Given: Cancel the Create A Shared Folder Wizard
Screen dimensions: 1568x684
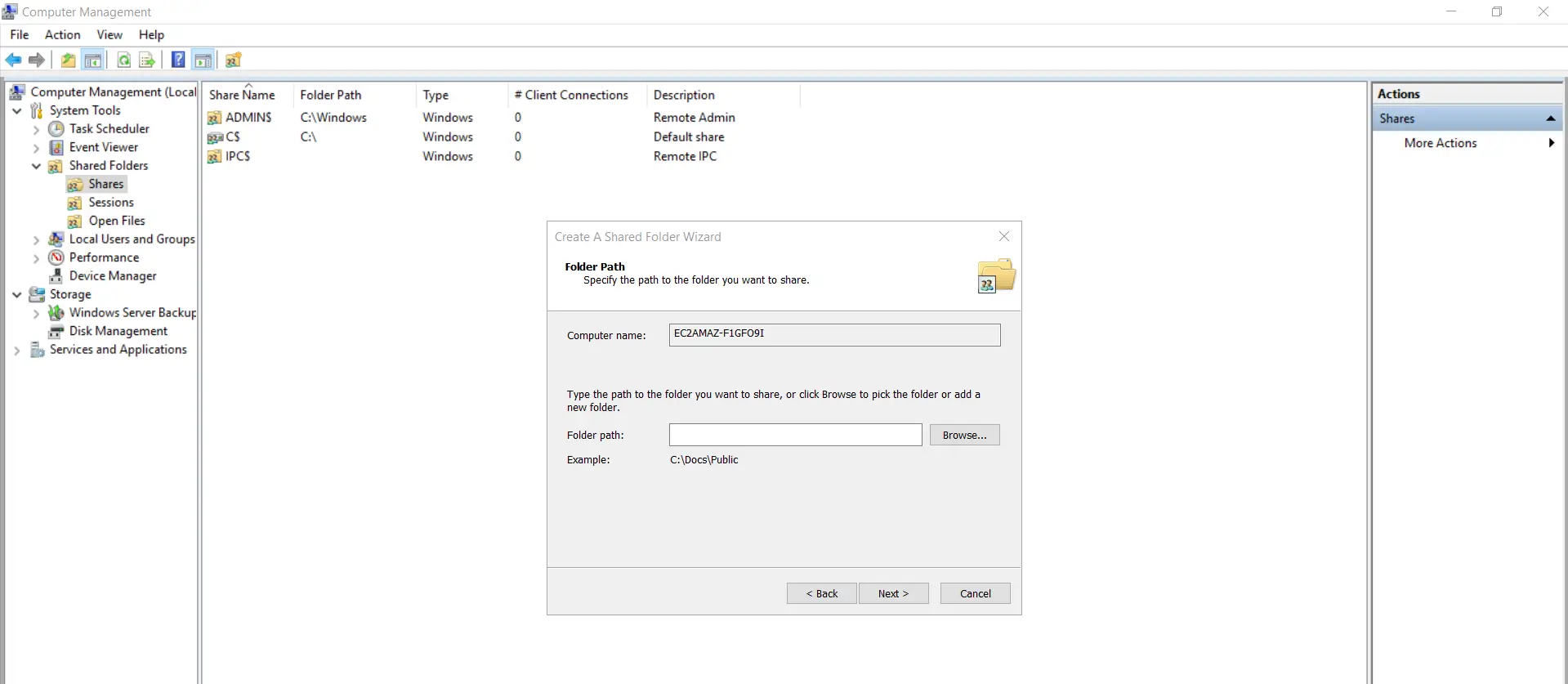Looking at the screenshot, I should click(975, 593).
